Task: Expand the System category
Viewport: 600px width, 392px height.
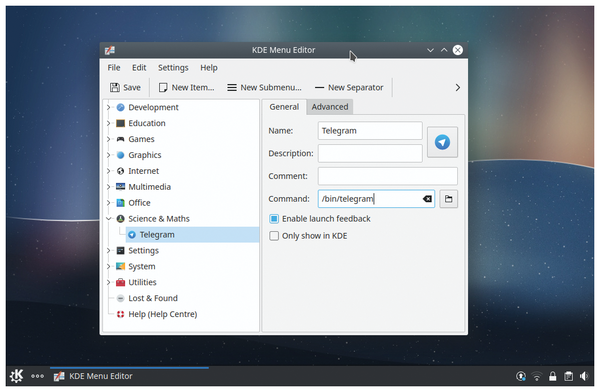Action: (x=109, y=266)
